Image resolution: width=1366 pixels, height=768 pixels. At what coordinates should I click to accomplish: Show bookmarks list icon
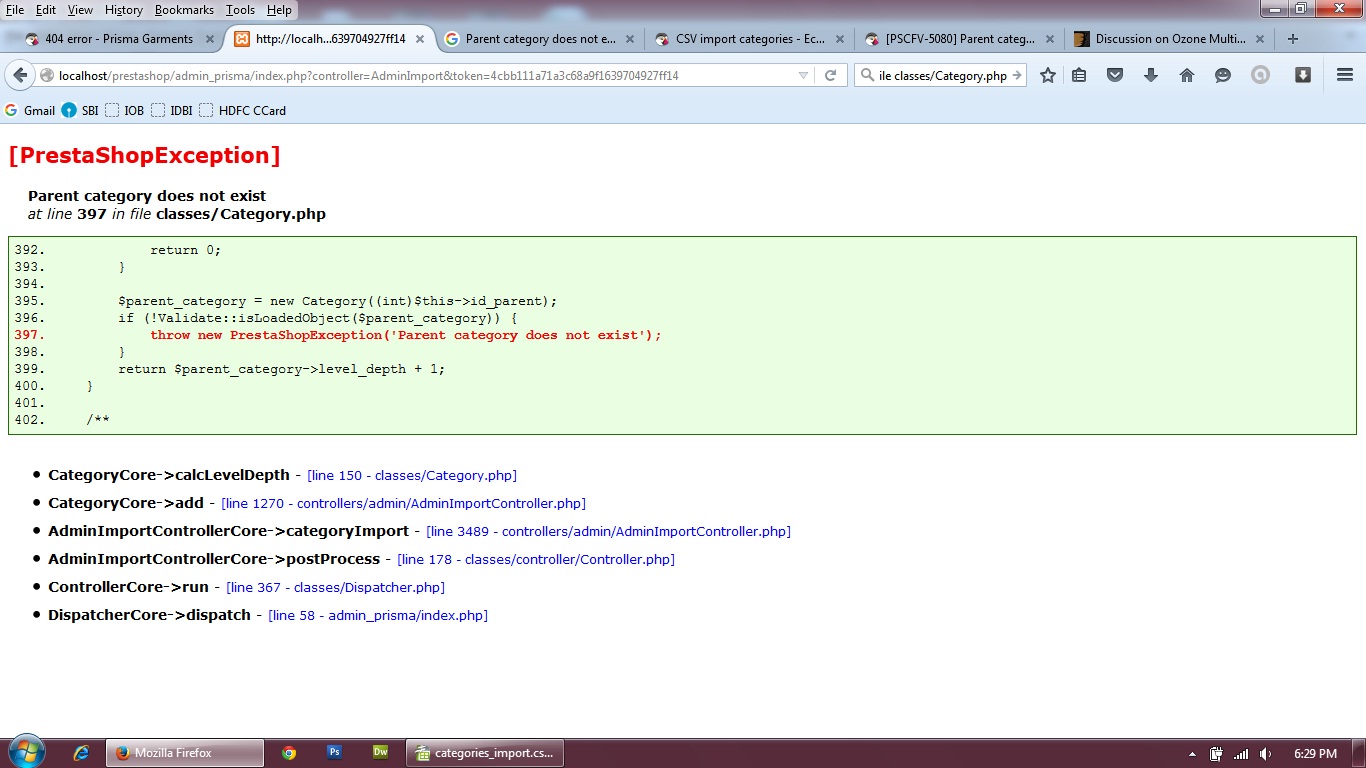point(1079,75)
